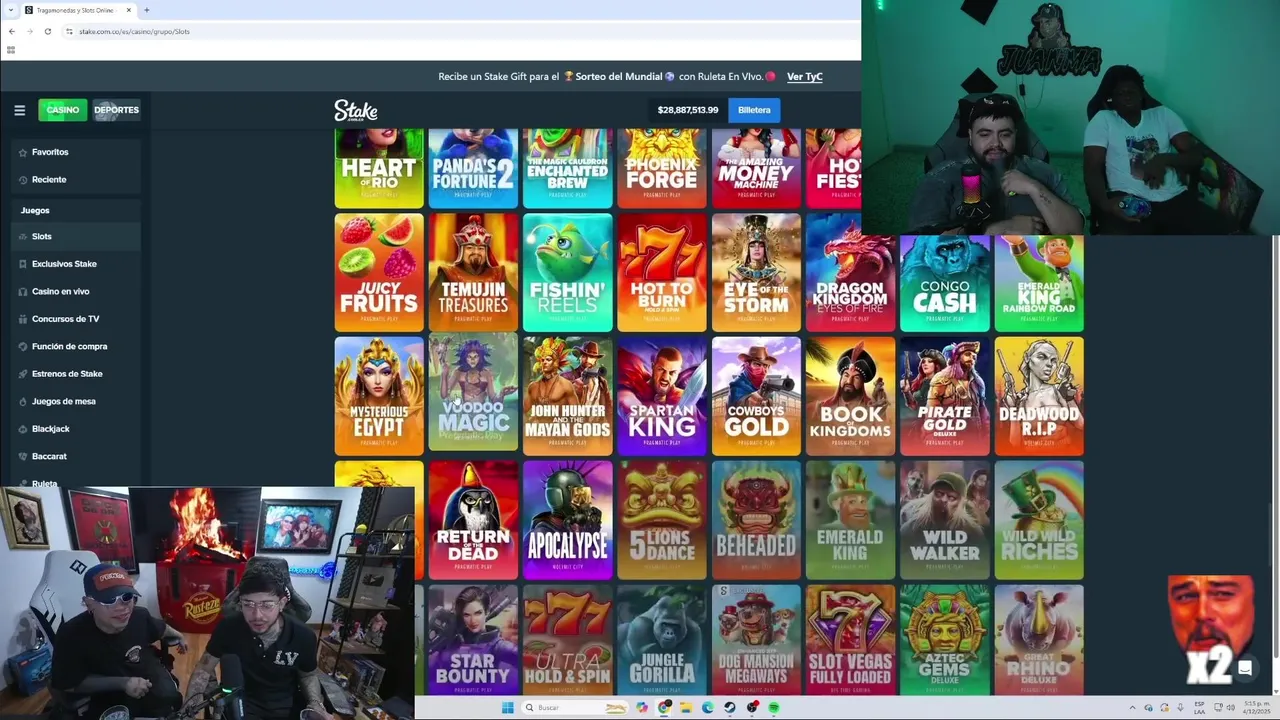Open the Pirate Gold Deluxe game
1280x720 pixels.
(945, 396)
